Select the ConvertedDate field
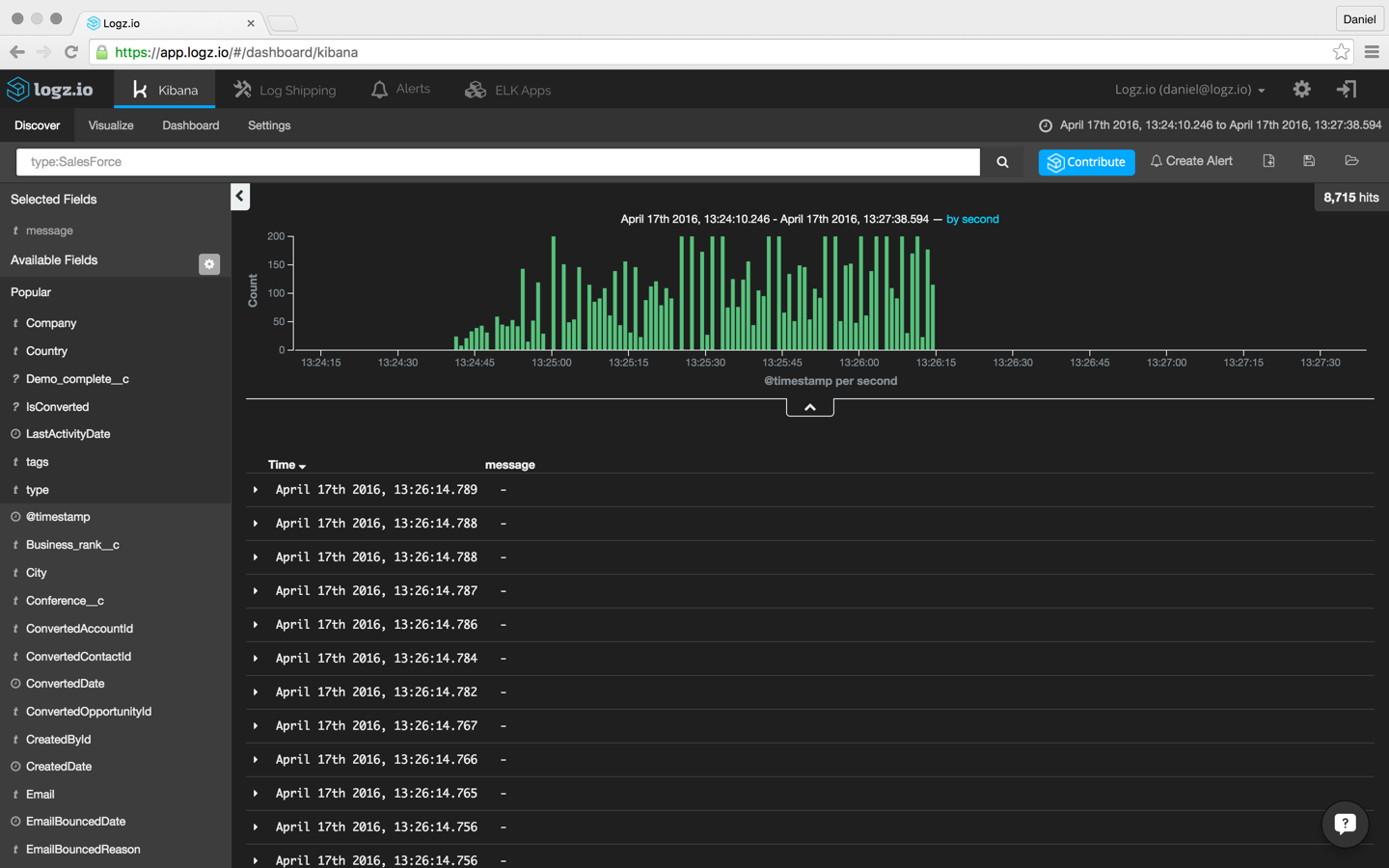1389x868 pixels. coord(65,684)
